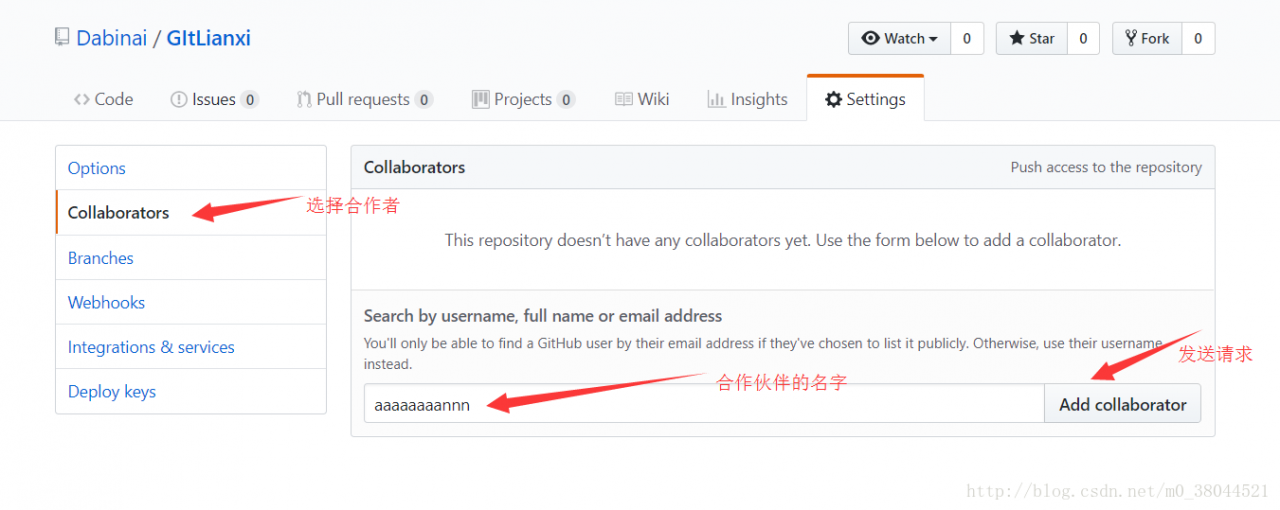Click the Projects board icon
1280x510 pixels.
pos(480,99)
